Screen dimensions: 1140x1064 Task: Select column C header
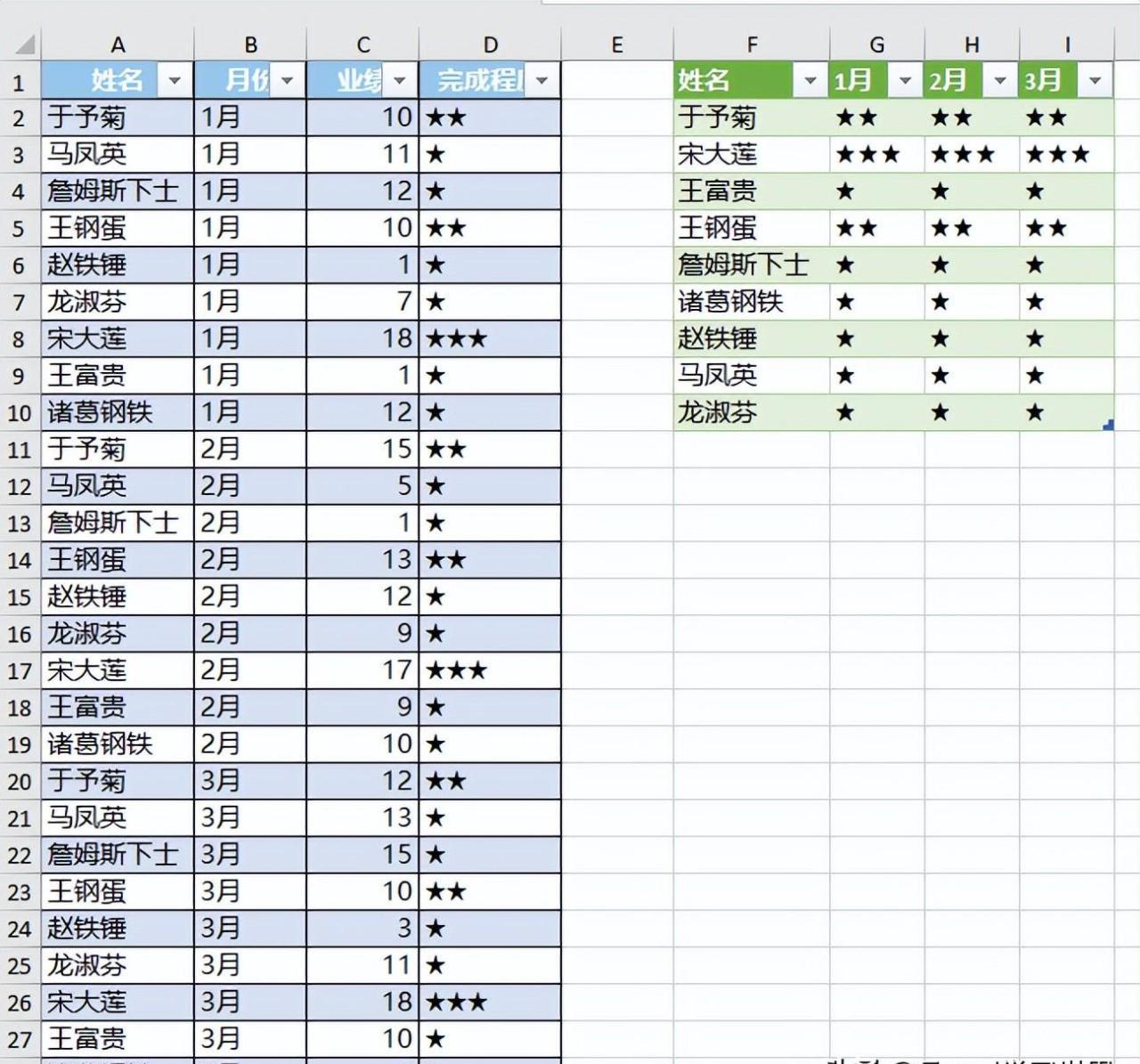[362, 45]
